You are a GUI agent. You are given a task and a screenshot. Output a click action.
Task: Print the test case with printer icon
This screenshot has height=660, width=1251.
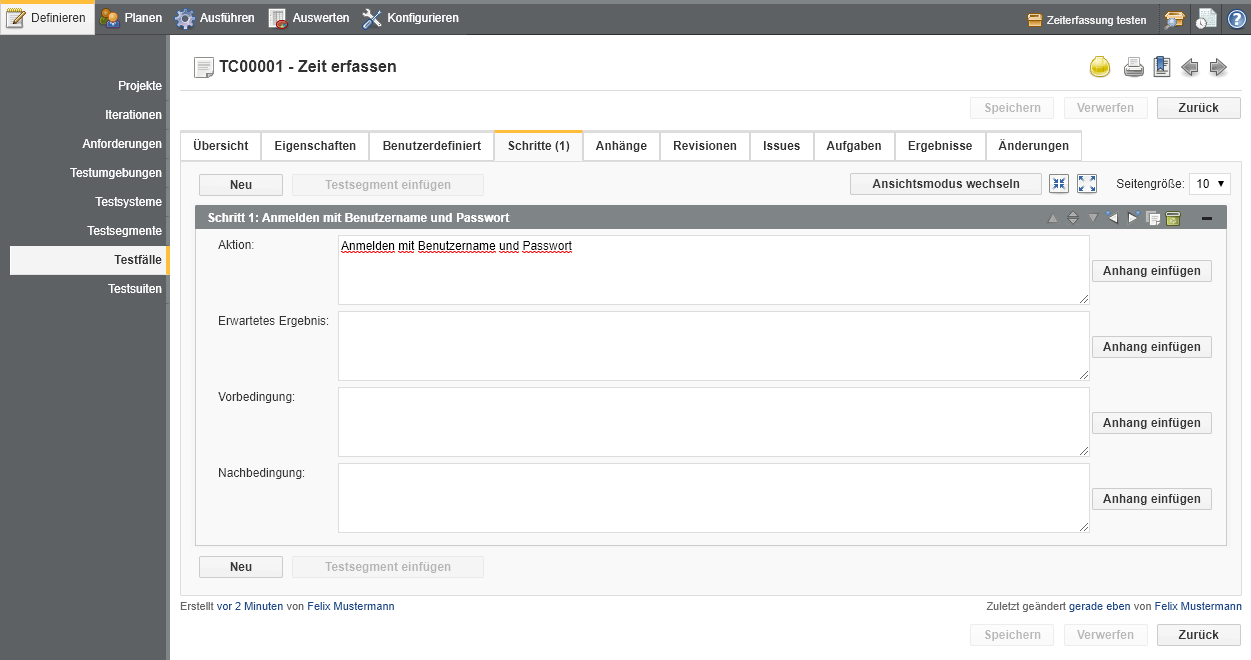pos(1133,67)
